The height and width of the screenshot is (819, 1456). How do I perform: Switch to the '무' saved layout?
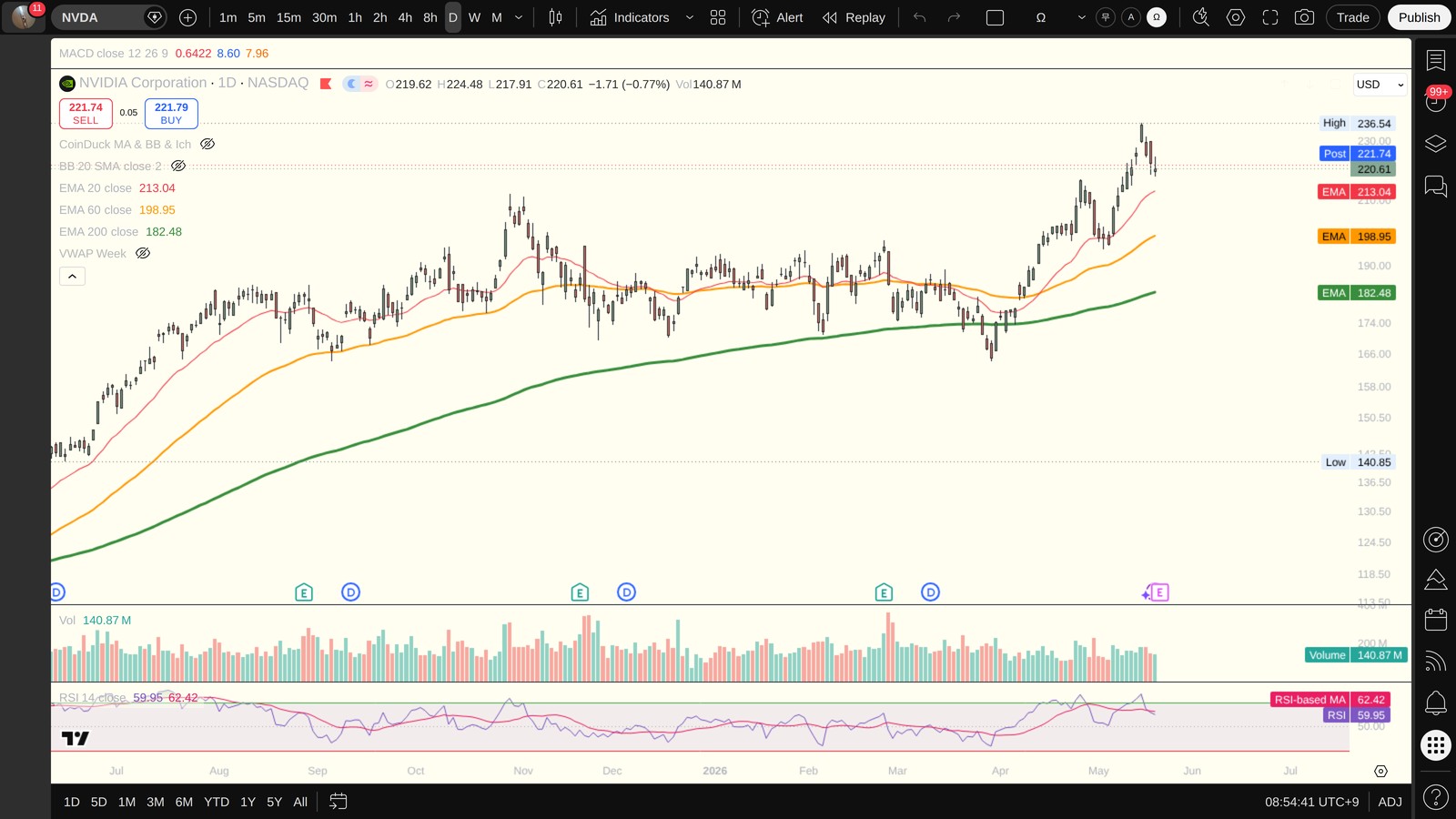(x=1106, y=17)
